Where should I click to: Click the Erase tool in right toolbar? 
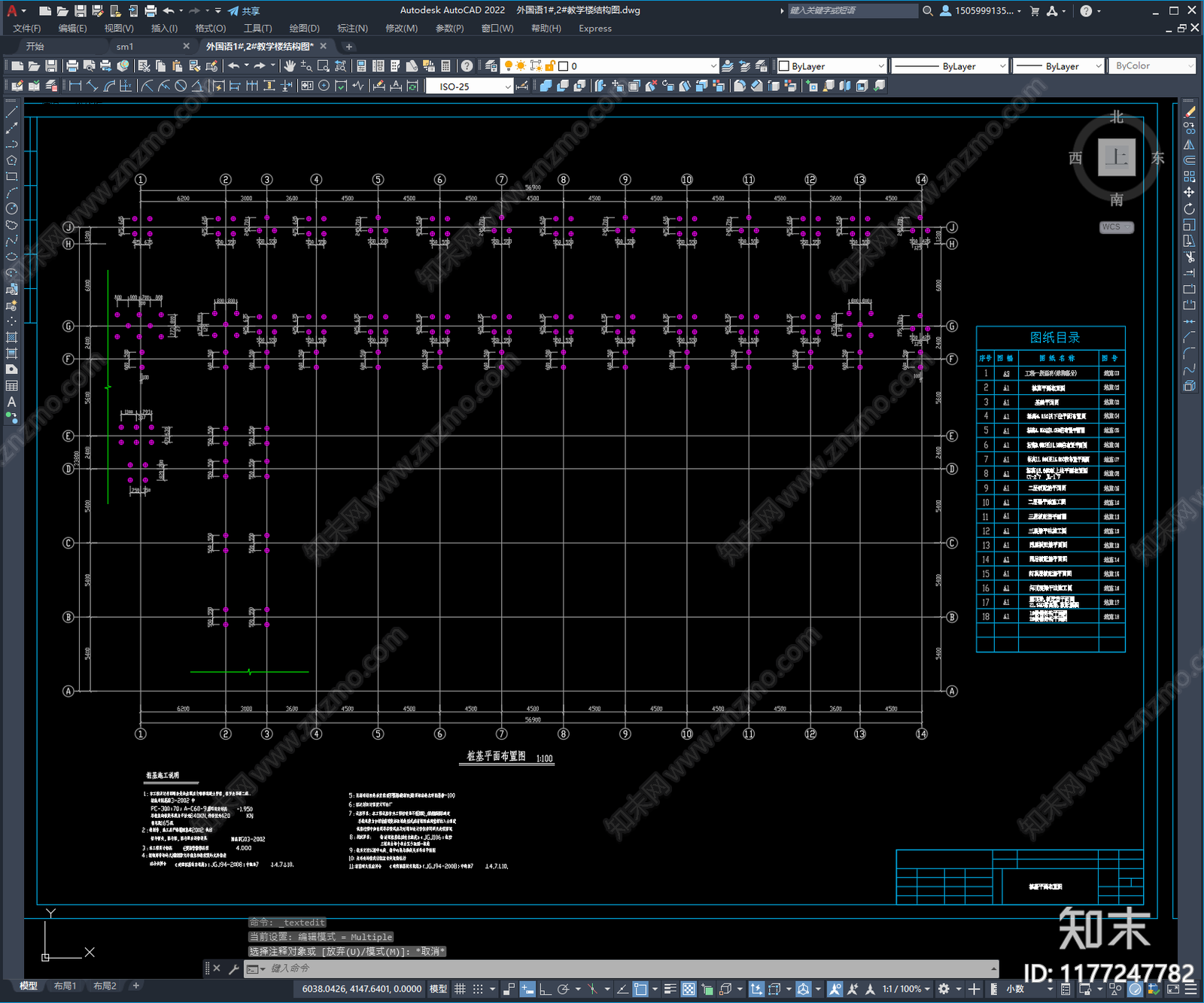pyautogui.click(x=1189, y=112)
